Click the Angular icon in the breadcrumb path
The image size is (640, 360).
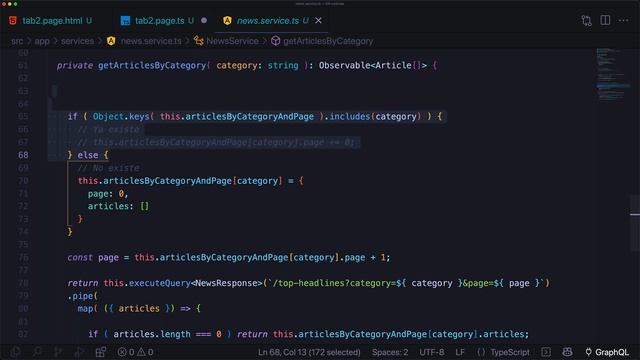(111, 41)
